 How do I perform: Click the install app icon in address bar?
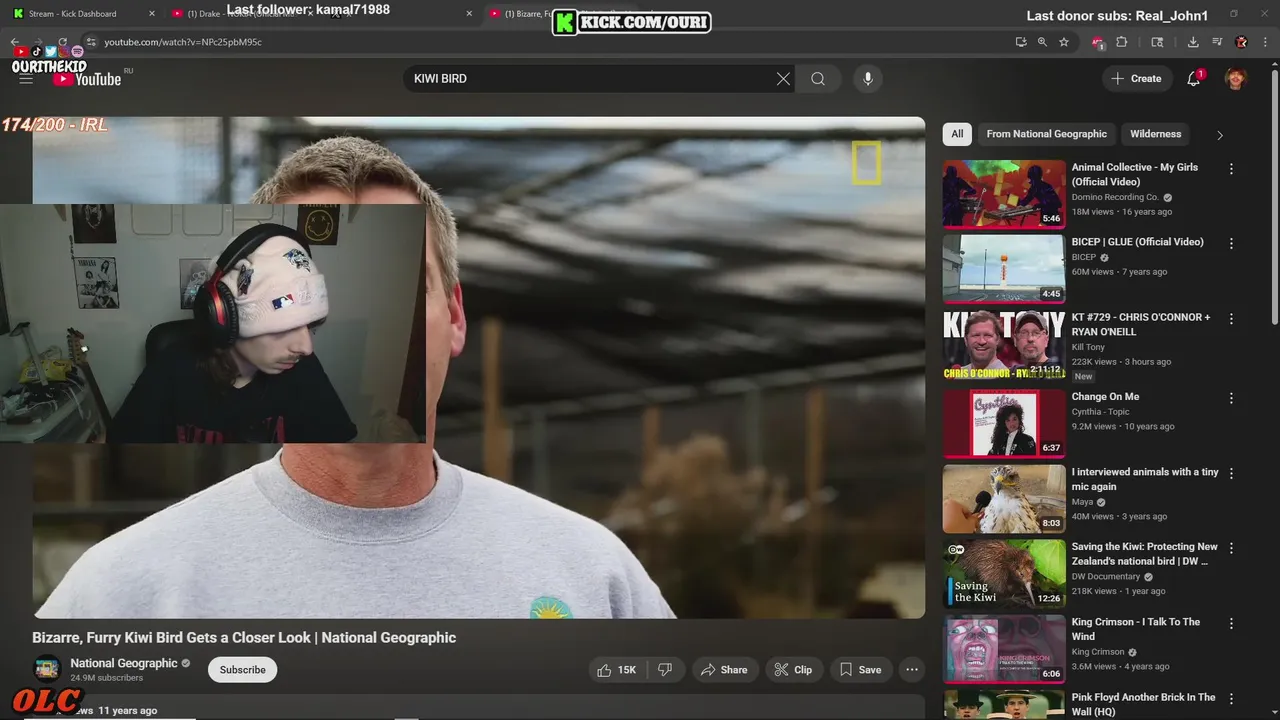tap(1021, 42)
